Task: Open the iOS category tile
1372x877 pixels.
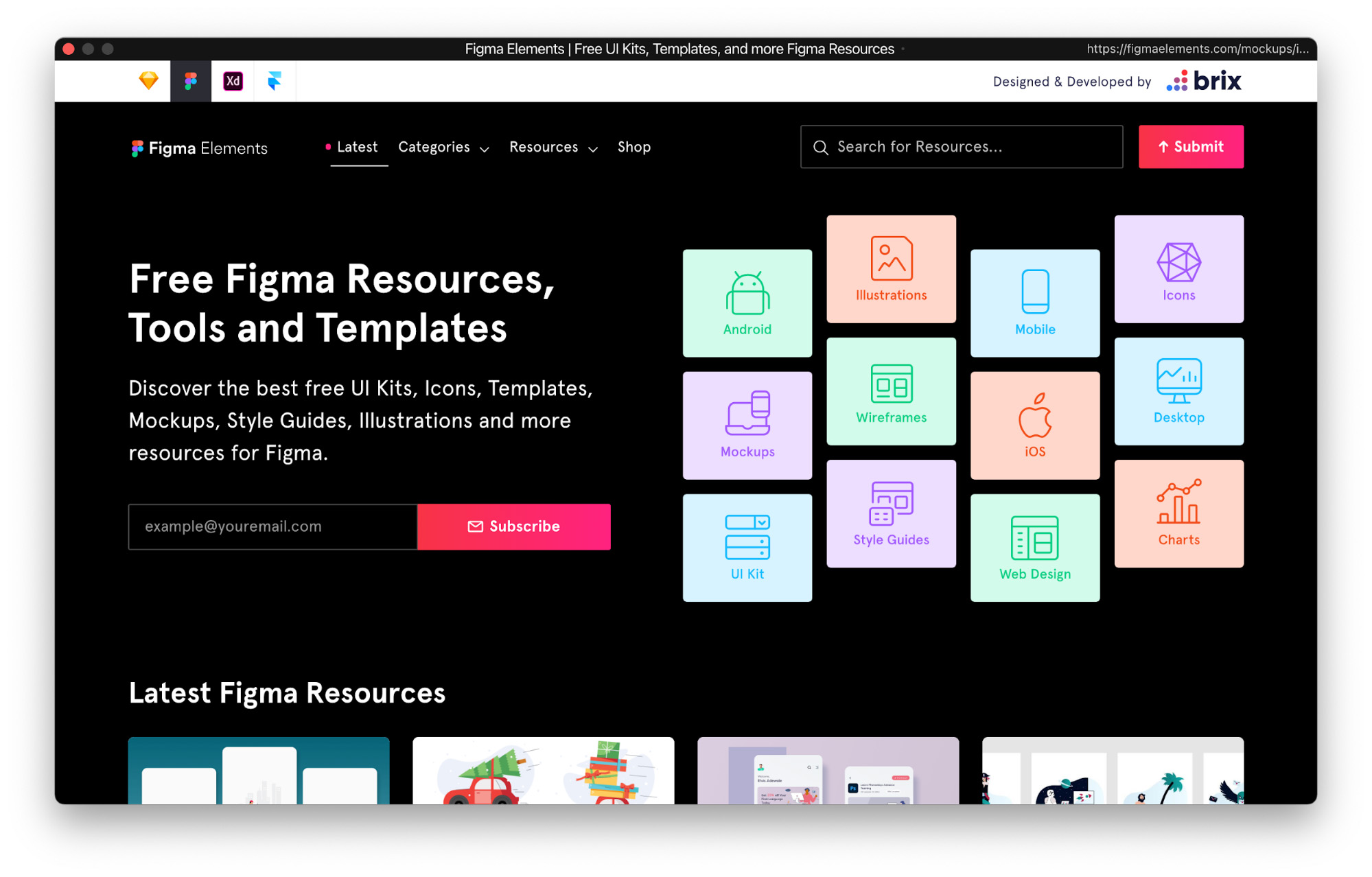Action: 1035,425
